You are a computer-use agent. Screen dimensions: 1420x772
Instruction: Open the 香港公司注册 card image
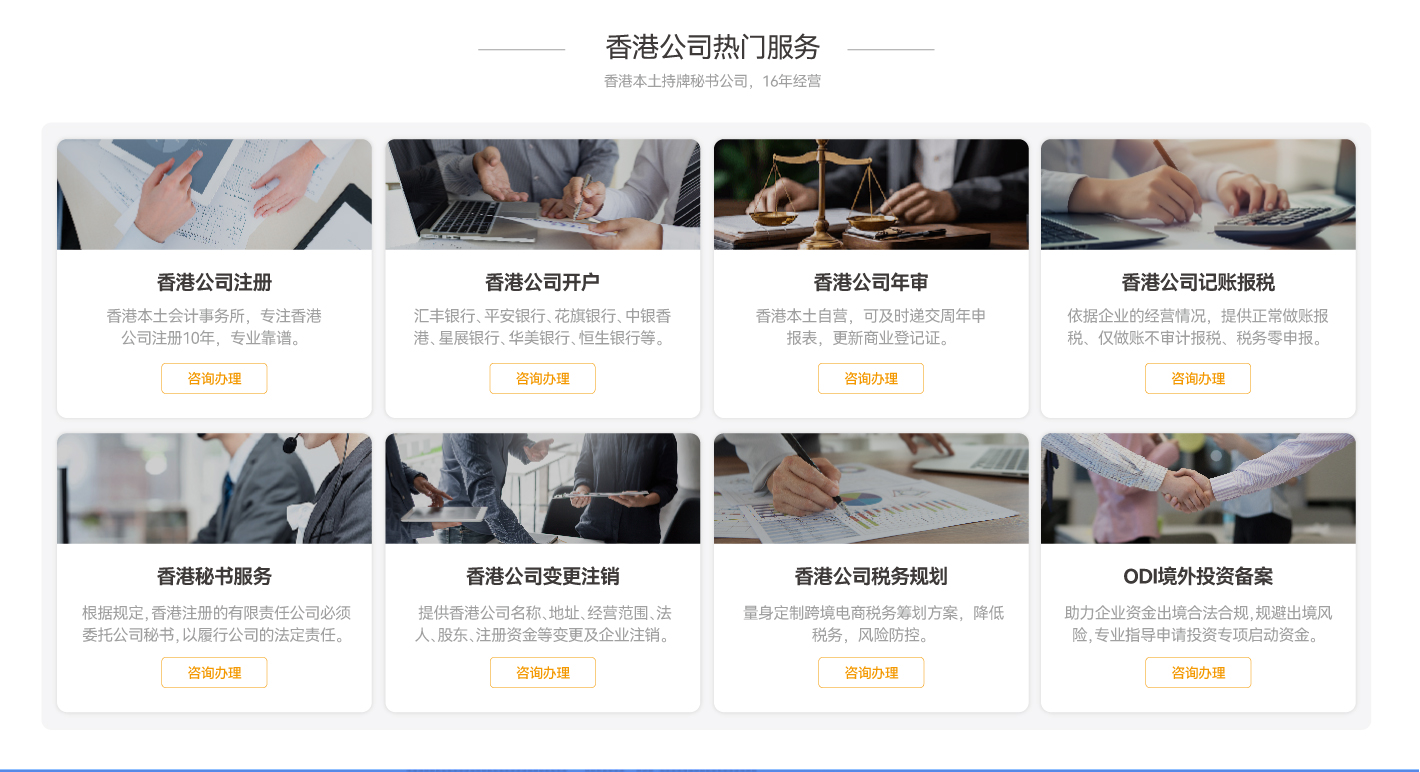click(214, 194)
